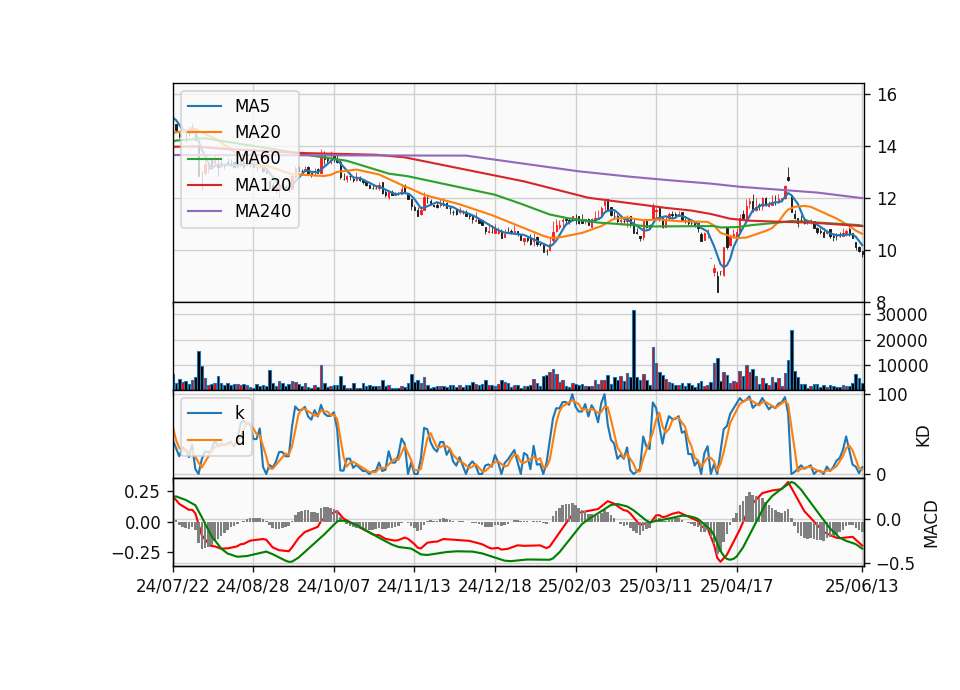Screen dimensions: 960x690
Task: Click the 25/03/11 date axis label
Action: [656, 586]
